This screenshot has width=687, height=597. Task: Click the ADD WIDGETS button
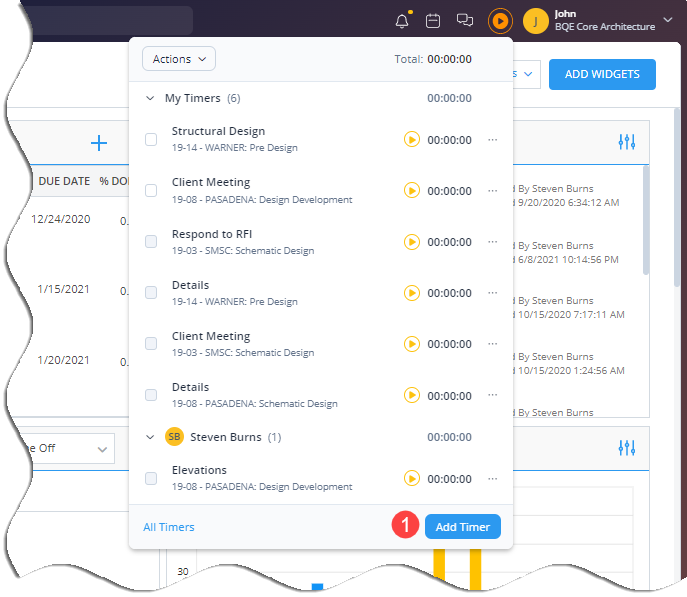tap(601, 75)
